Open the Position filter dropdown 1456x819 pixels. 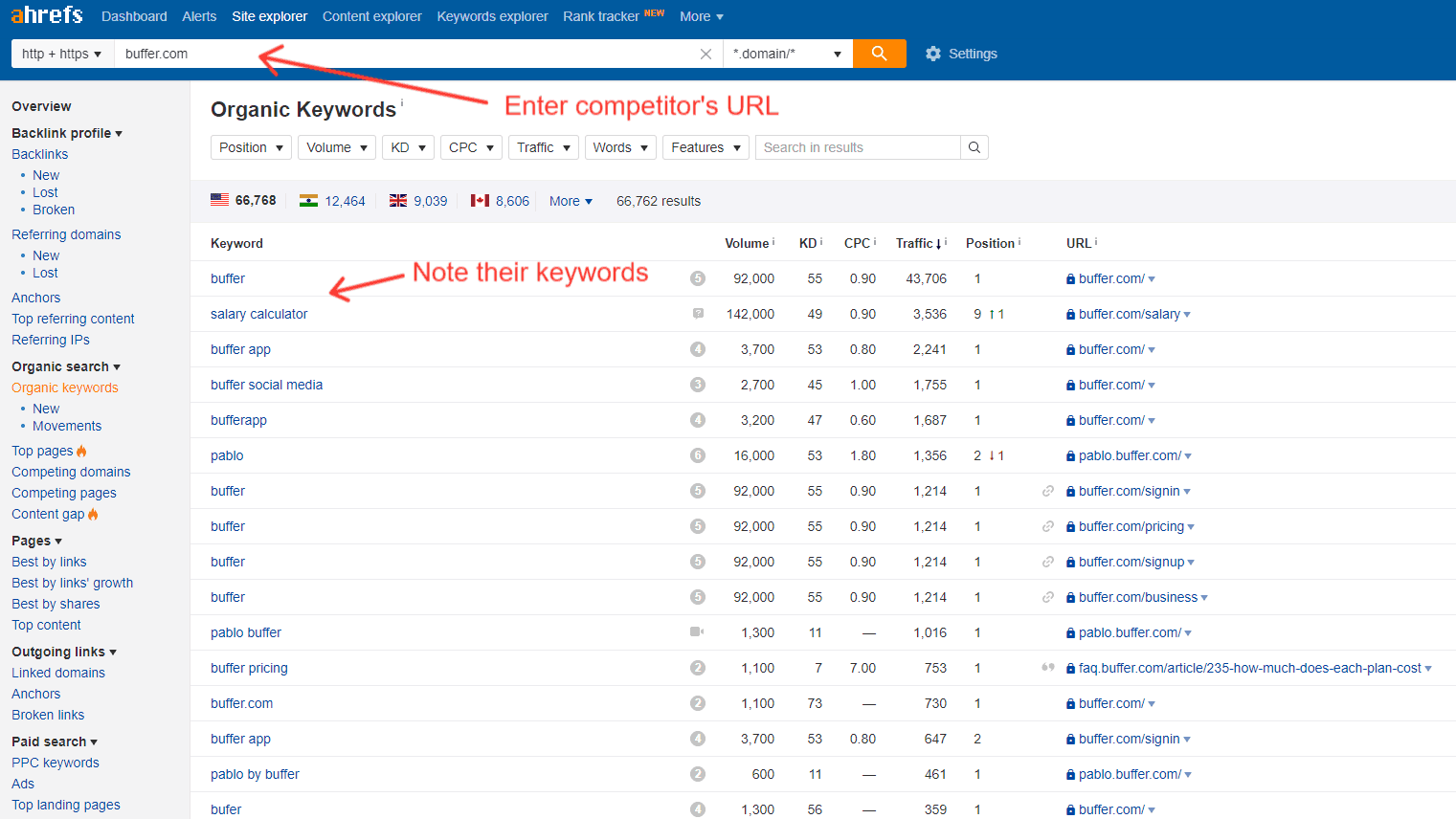pyautogui.click(x=251, y=147)
